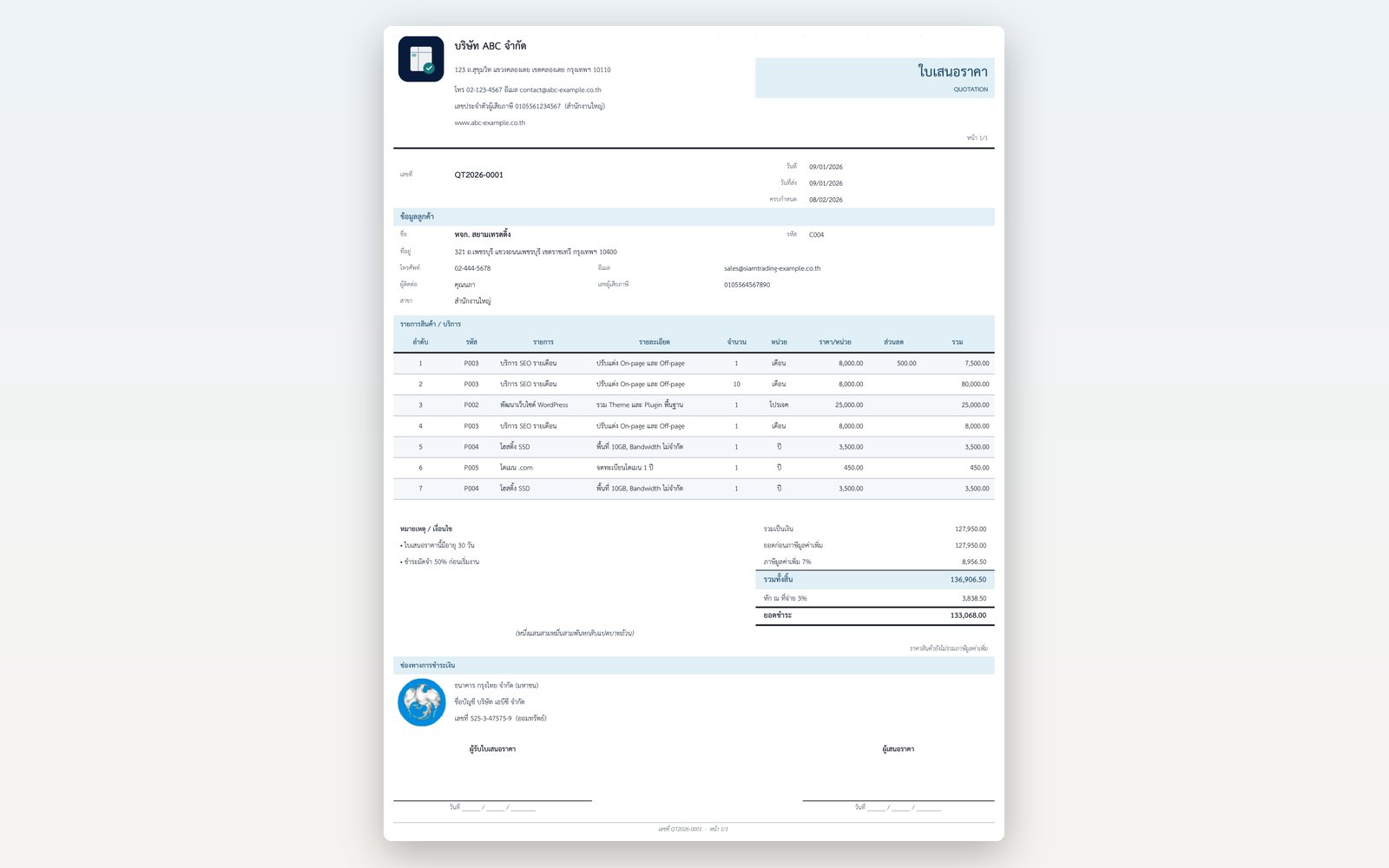Select customer code C004

(x=816, y=234)
